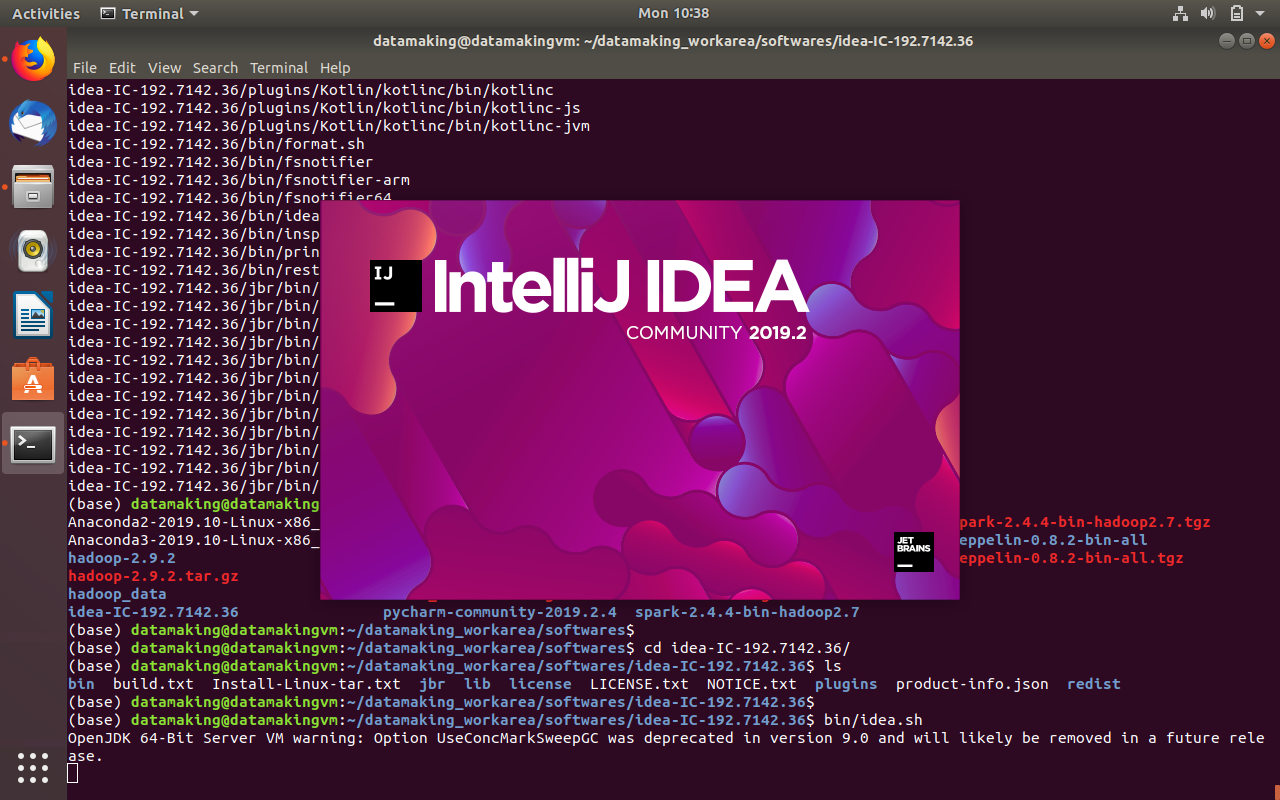Click the 'bin/idea.sh' command text
1280x800 pixels.
pos(873,720)
